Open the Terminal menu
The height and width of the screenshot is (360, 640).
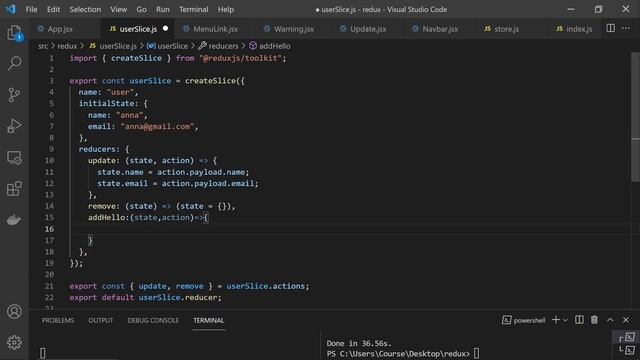(x=193, y=9)
